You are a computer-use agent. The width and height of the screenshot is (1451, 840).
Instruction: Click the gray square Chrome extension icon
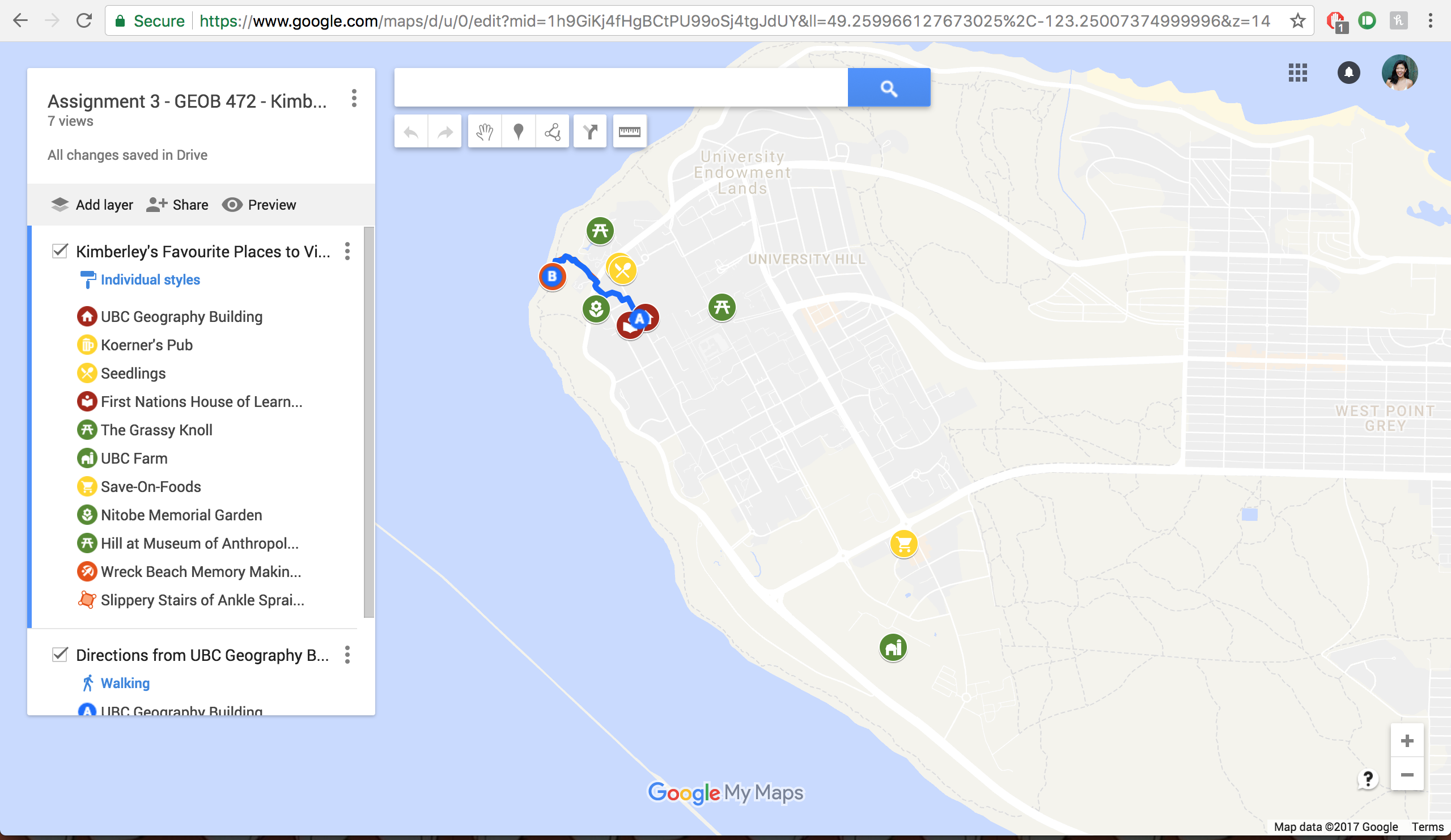point(1399,22)
